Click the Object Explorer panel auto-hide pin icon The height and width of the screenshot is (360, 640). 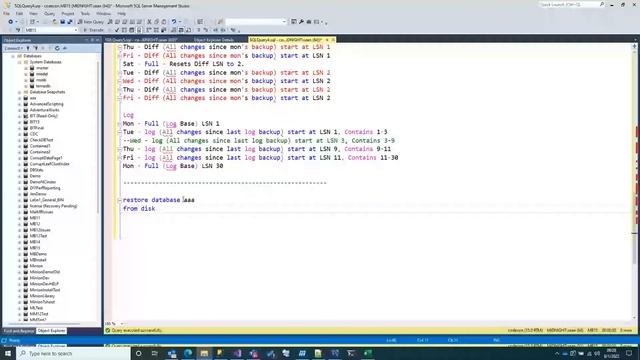[92, 40]
